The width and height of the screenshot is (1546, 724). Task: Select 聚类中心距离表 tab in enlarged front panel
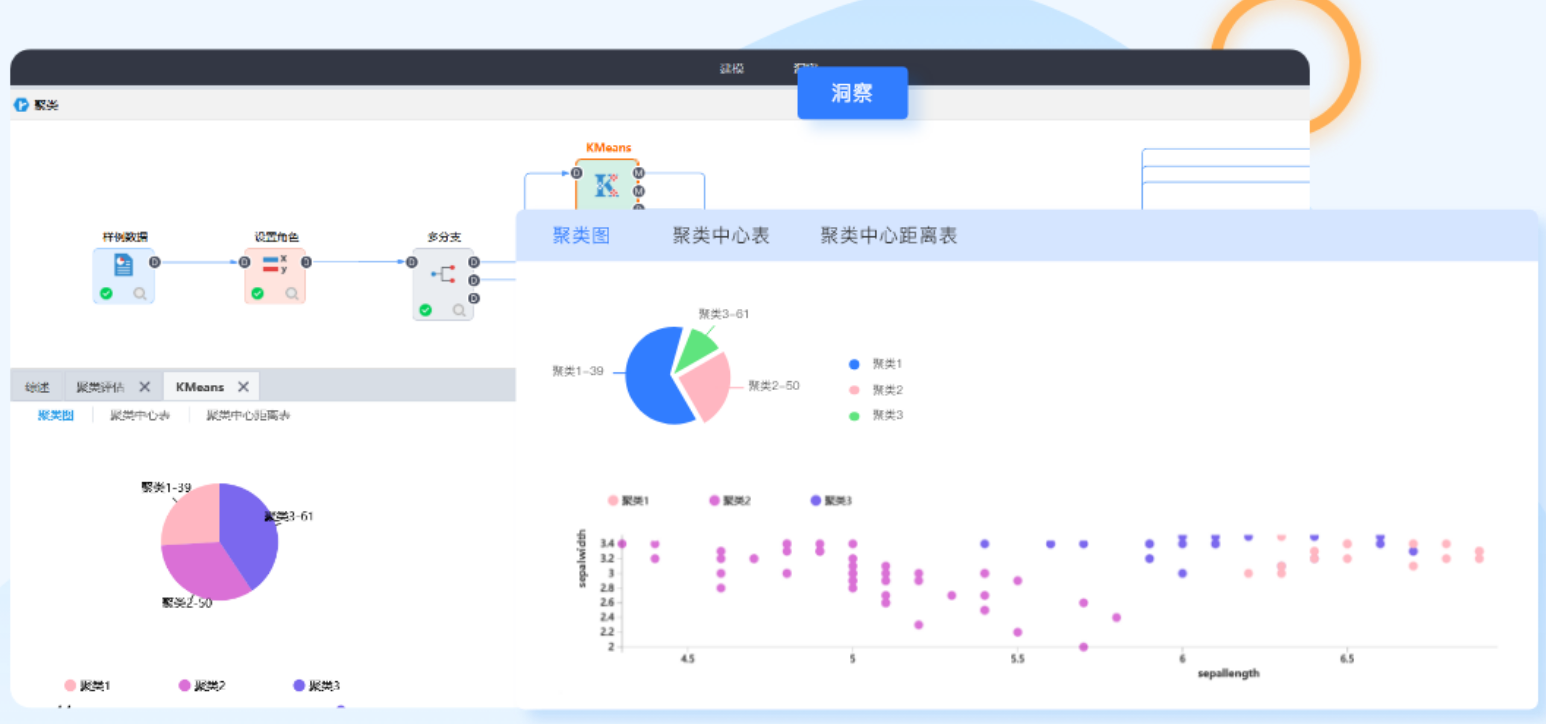pyautogui.click(x=889, y=236)
